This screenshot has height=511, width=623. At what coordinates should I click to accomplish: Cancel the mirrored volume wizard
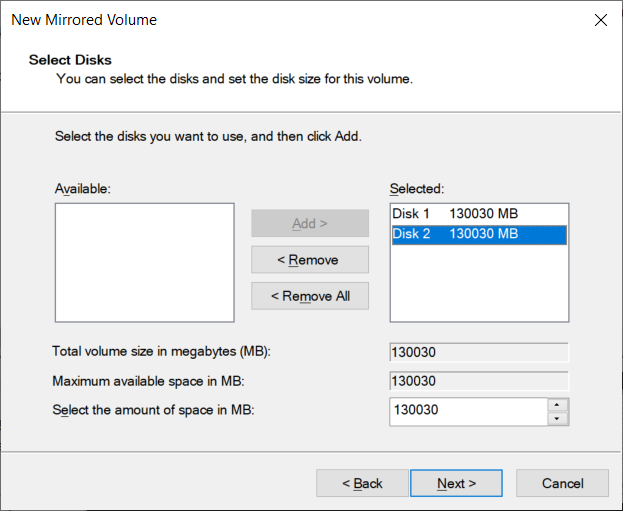(562, 483)
